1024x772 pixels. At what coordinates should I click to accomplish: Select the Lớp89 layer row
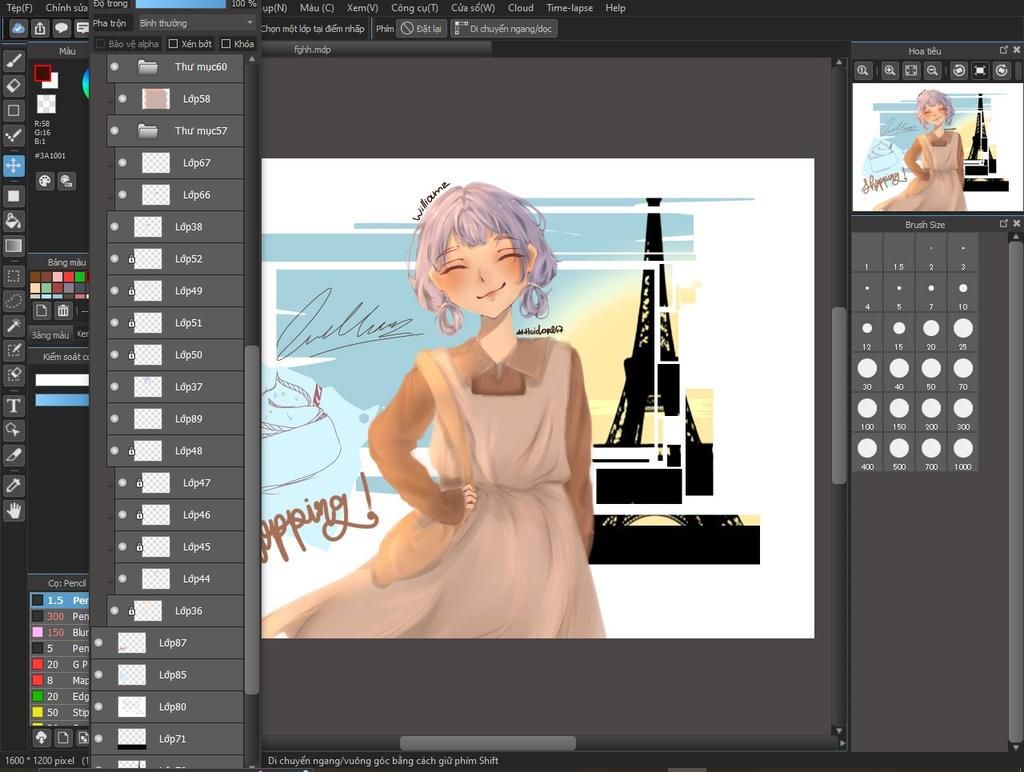pyautogui.click(x=176, y=419)
